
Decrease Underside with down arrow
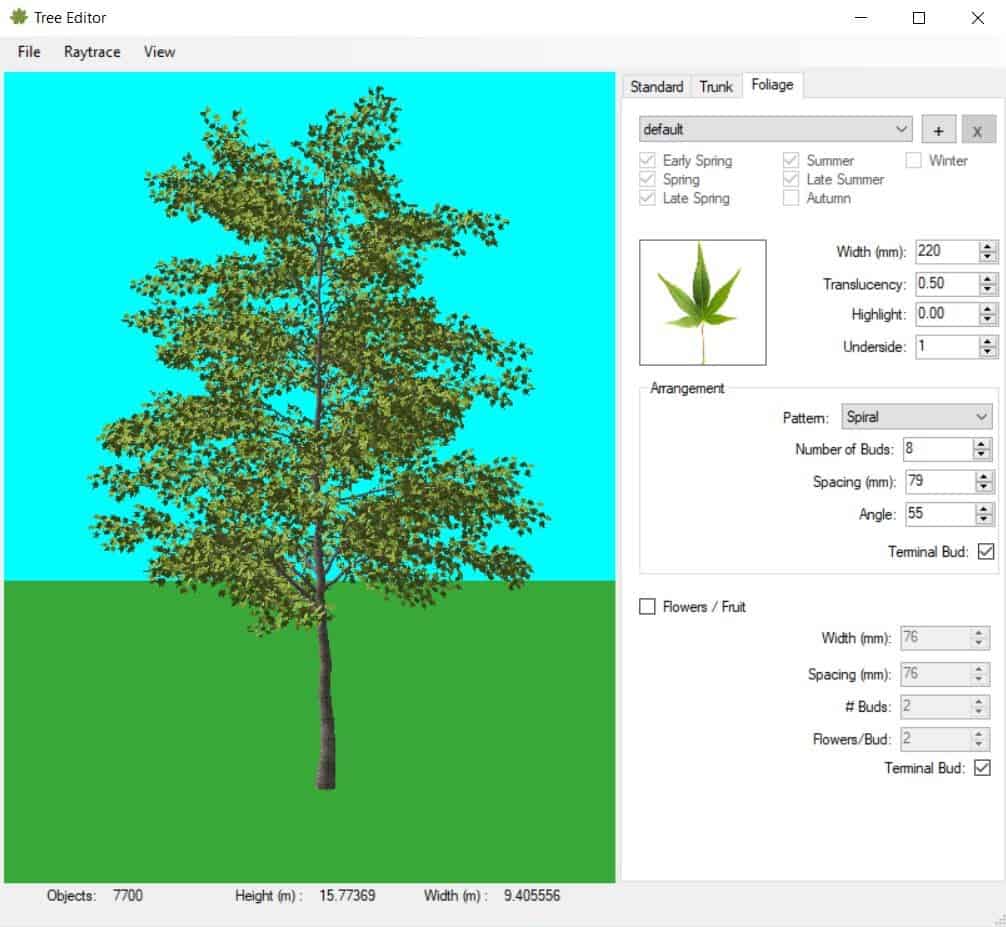pos(988,352)
